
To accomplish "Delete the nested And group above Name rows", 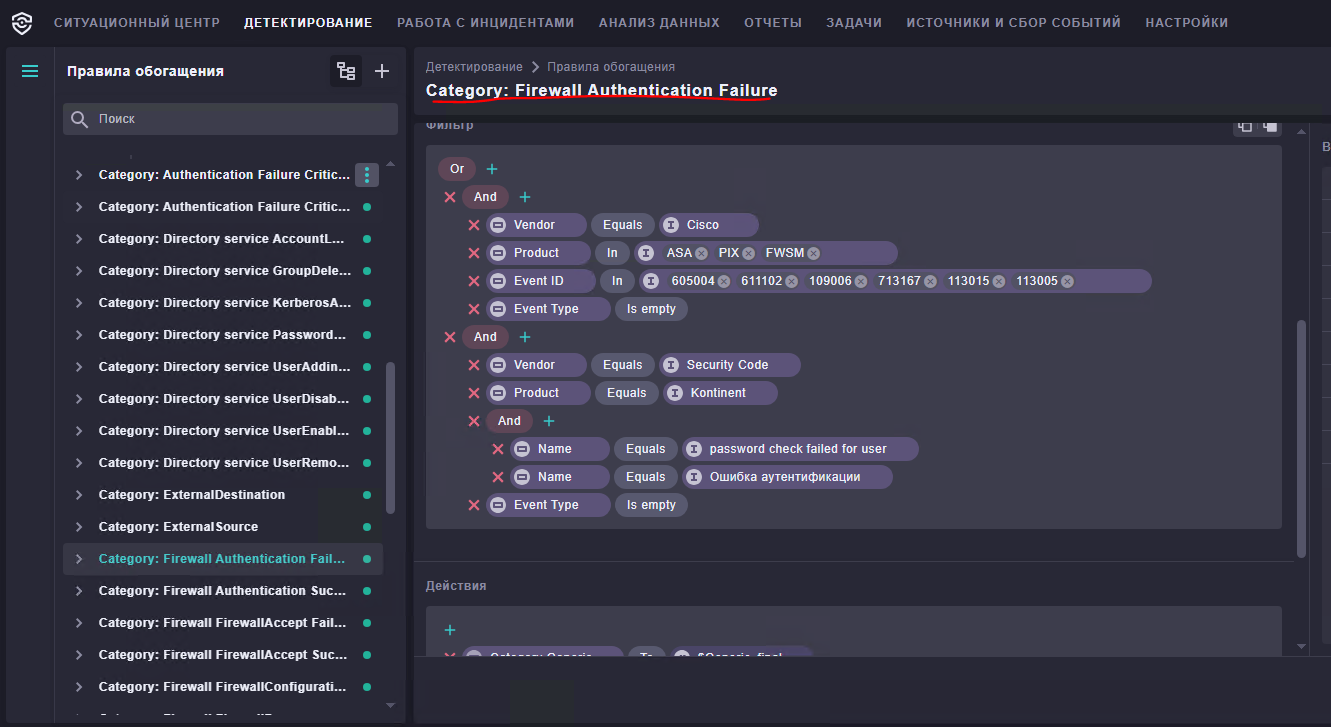I will (474, 421).
